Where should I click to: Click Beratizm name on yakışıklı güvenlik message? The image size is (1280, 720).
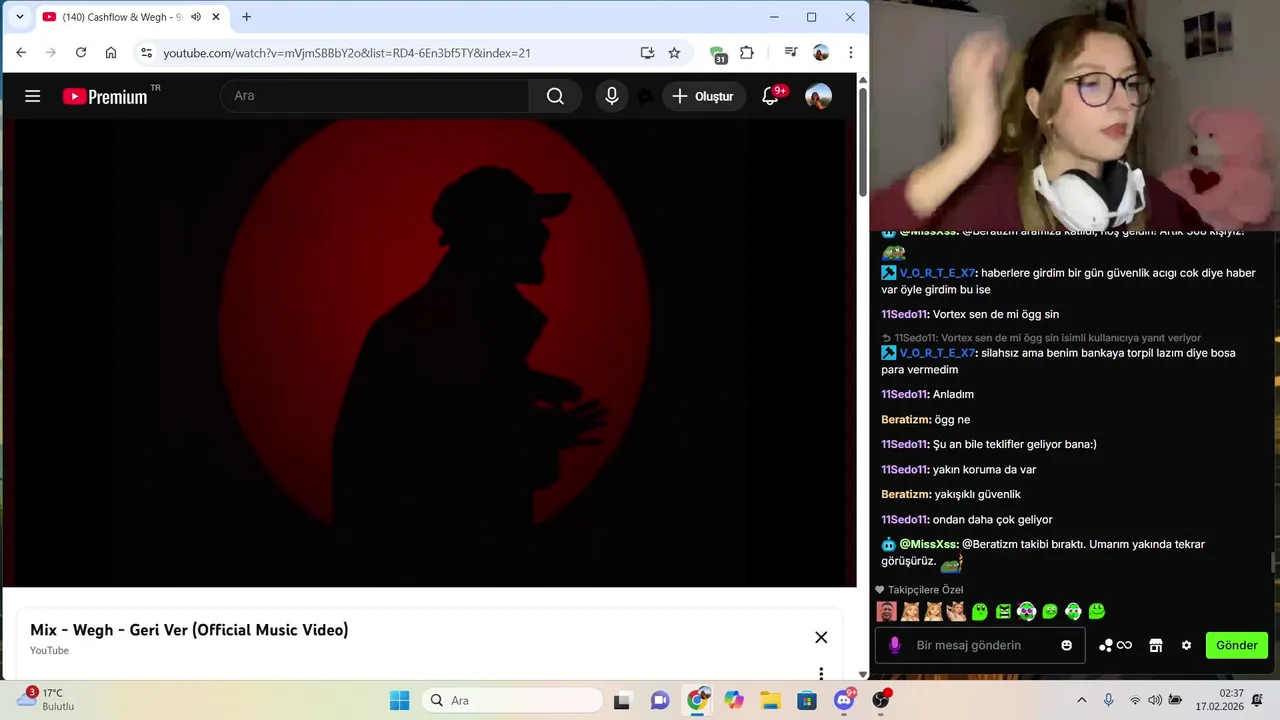point(905,495)
